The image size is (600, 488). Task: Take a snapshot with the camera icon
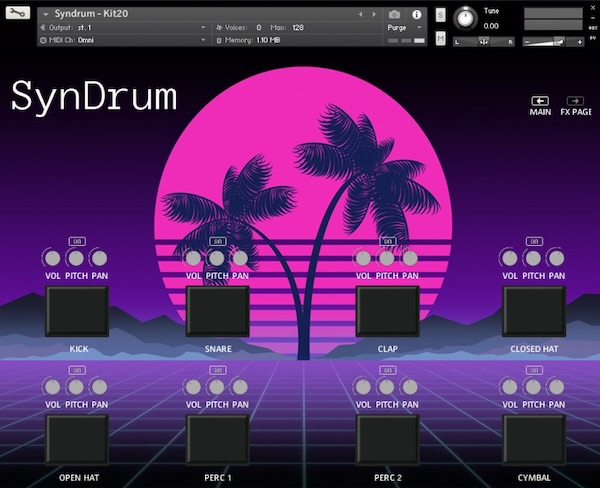(x=394, y=14)
